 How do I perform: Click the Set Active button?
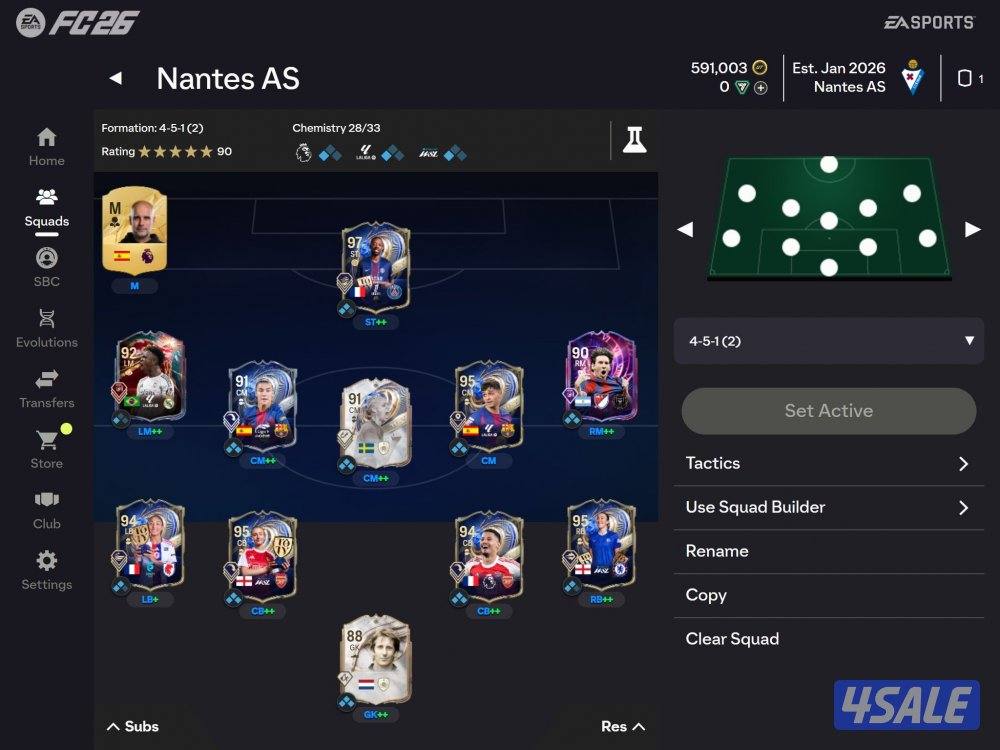(828, 411)
